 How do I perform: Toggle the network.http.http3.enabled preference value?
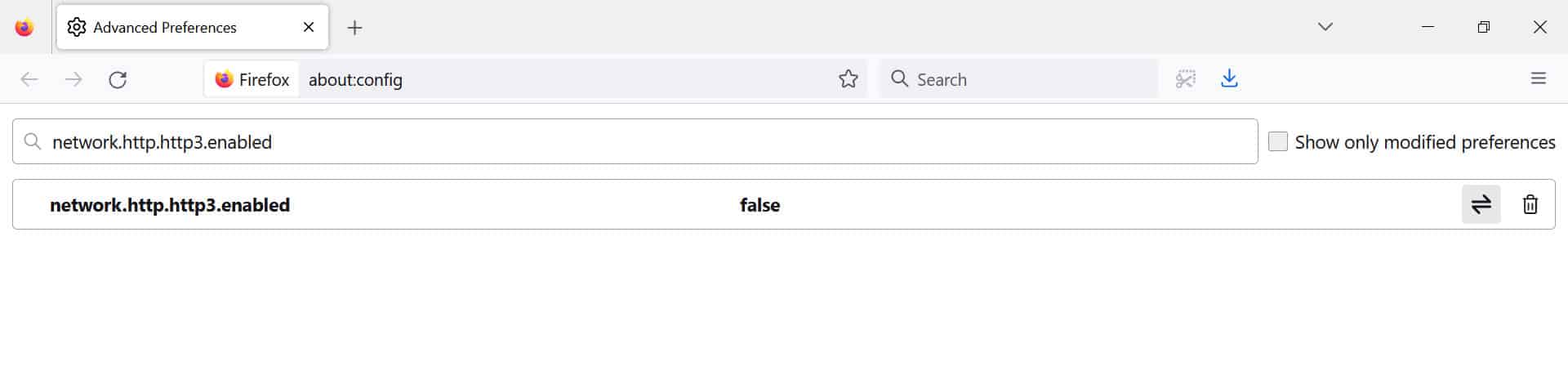click(x=1481, y=204)
